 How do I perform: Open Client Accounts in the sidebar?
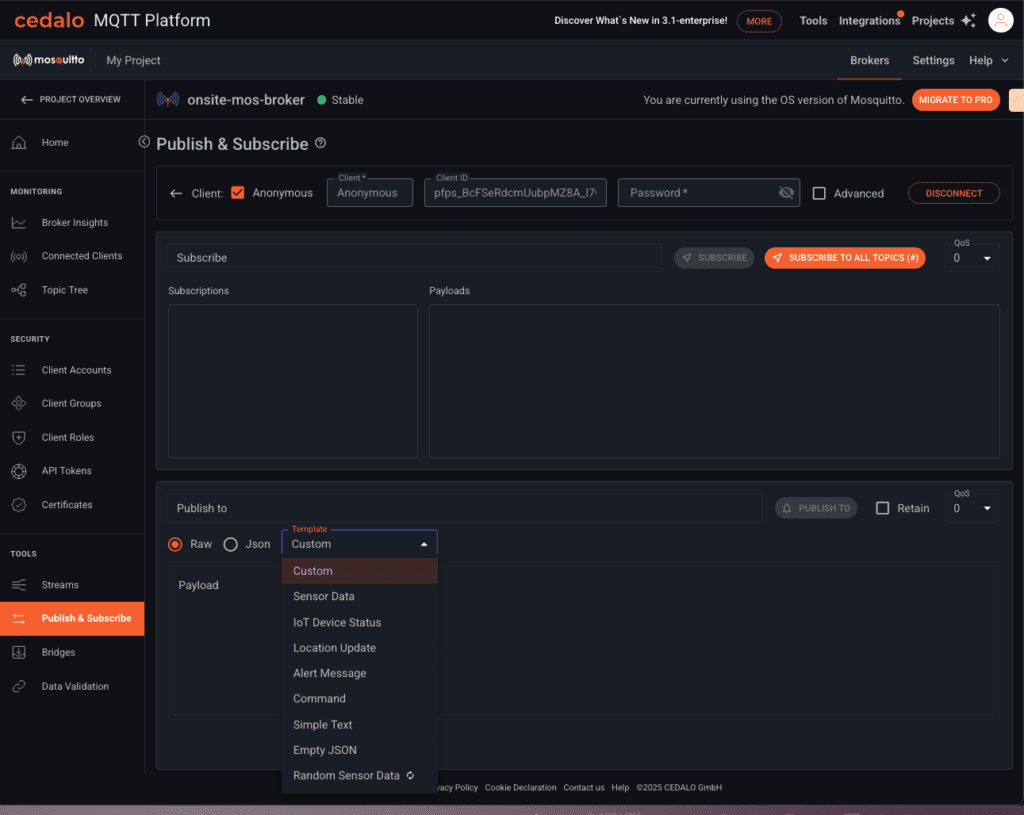(x=74, y=369)
